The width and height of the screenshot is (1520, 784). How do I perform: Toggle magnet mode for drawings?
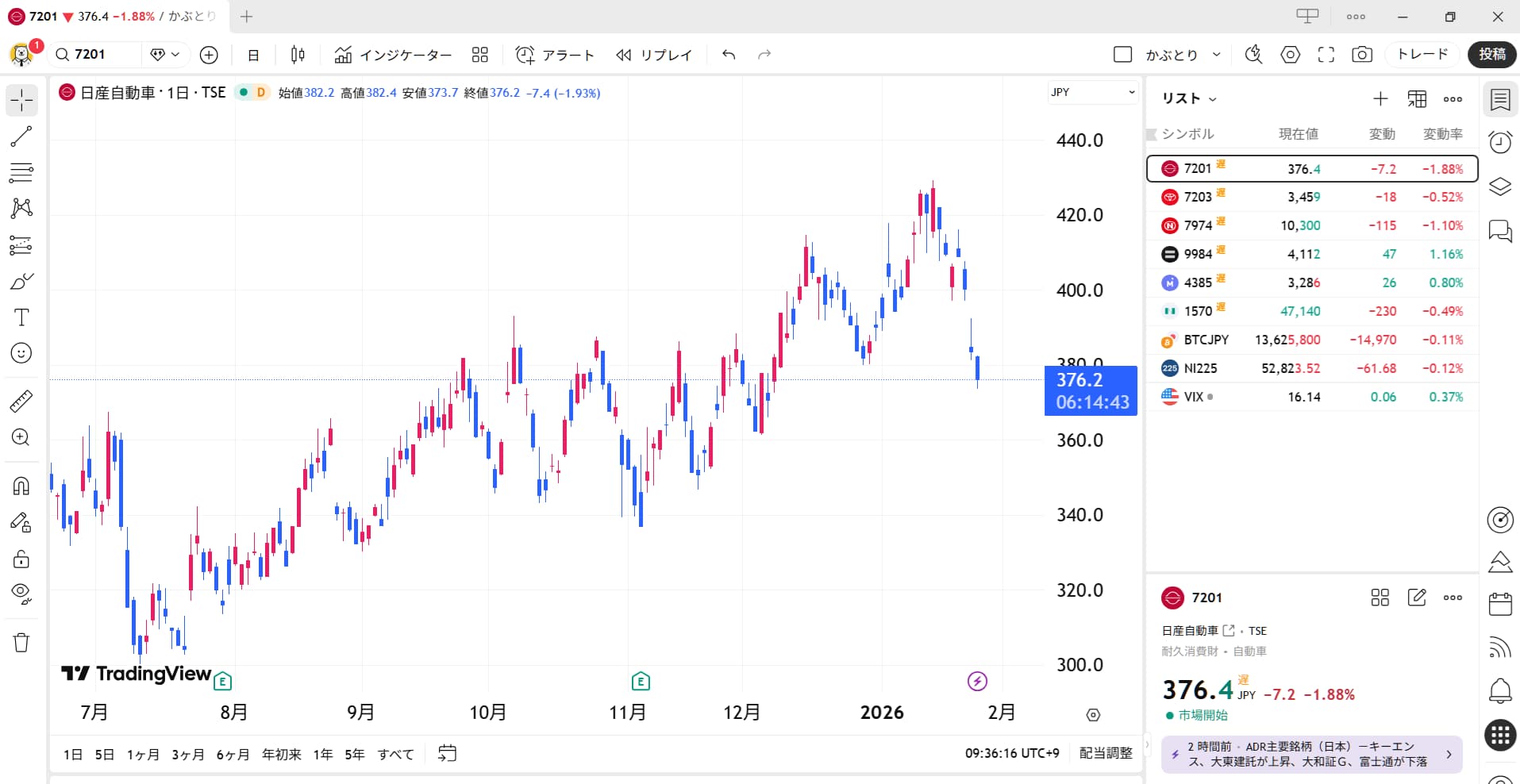[21, 486]
